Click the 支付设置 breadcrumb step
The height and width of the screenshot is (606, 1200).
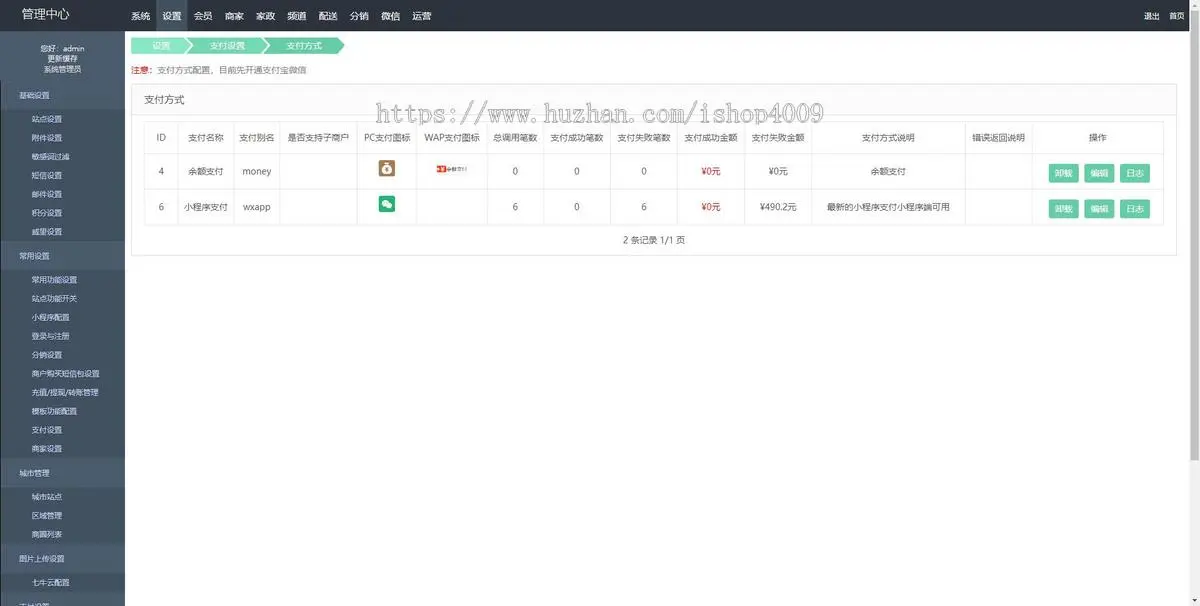[x=227, y=46]
